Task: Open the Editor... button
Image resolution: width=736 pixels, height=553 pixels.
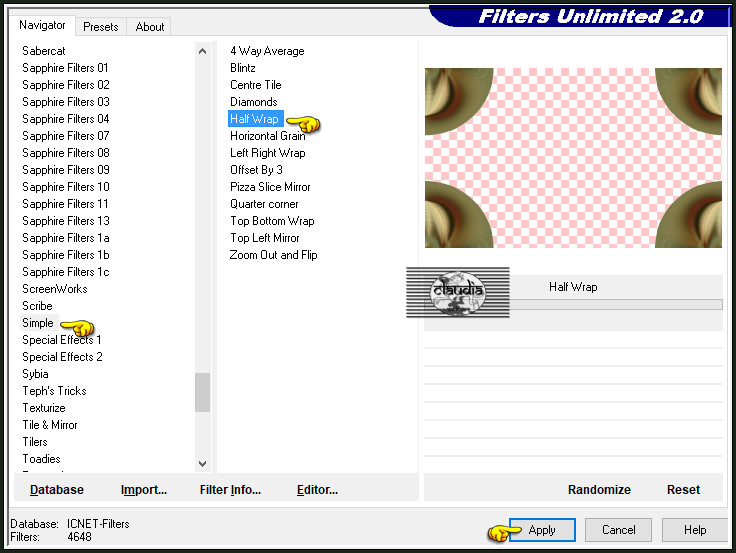Action: (317, 490)
